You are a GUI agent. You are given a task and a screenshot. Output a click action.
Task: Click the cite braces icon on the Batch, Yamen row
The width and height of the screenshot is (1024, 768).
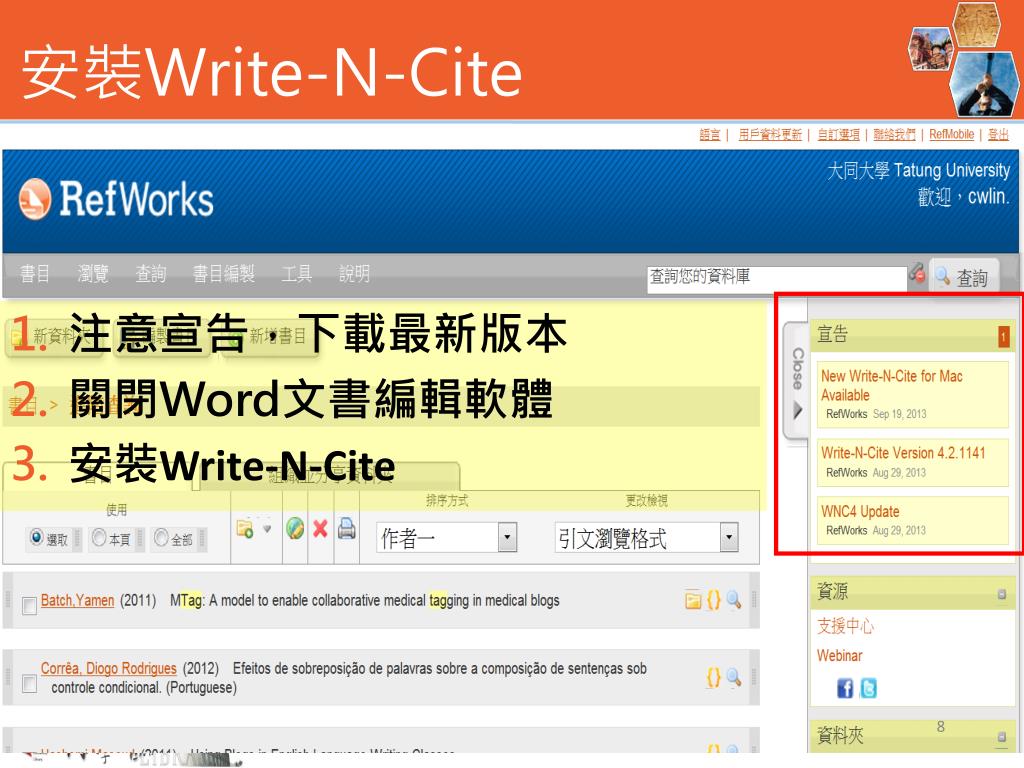coord(713,600)
